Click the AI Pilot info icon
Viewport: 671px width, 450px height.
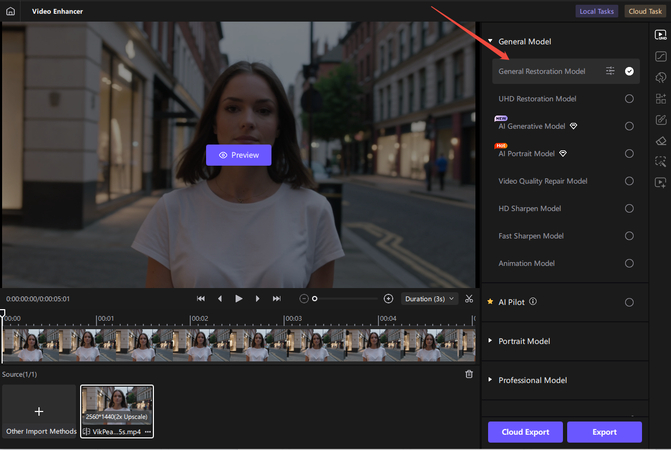[x=533, y=302]
